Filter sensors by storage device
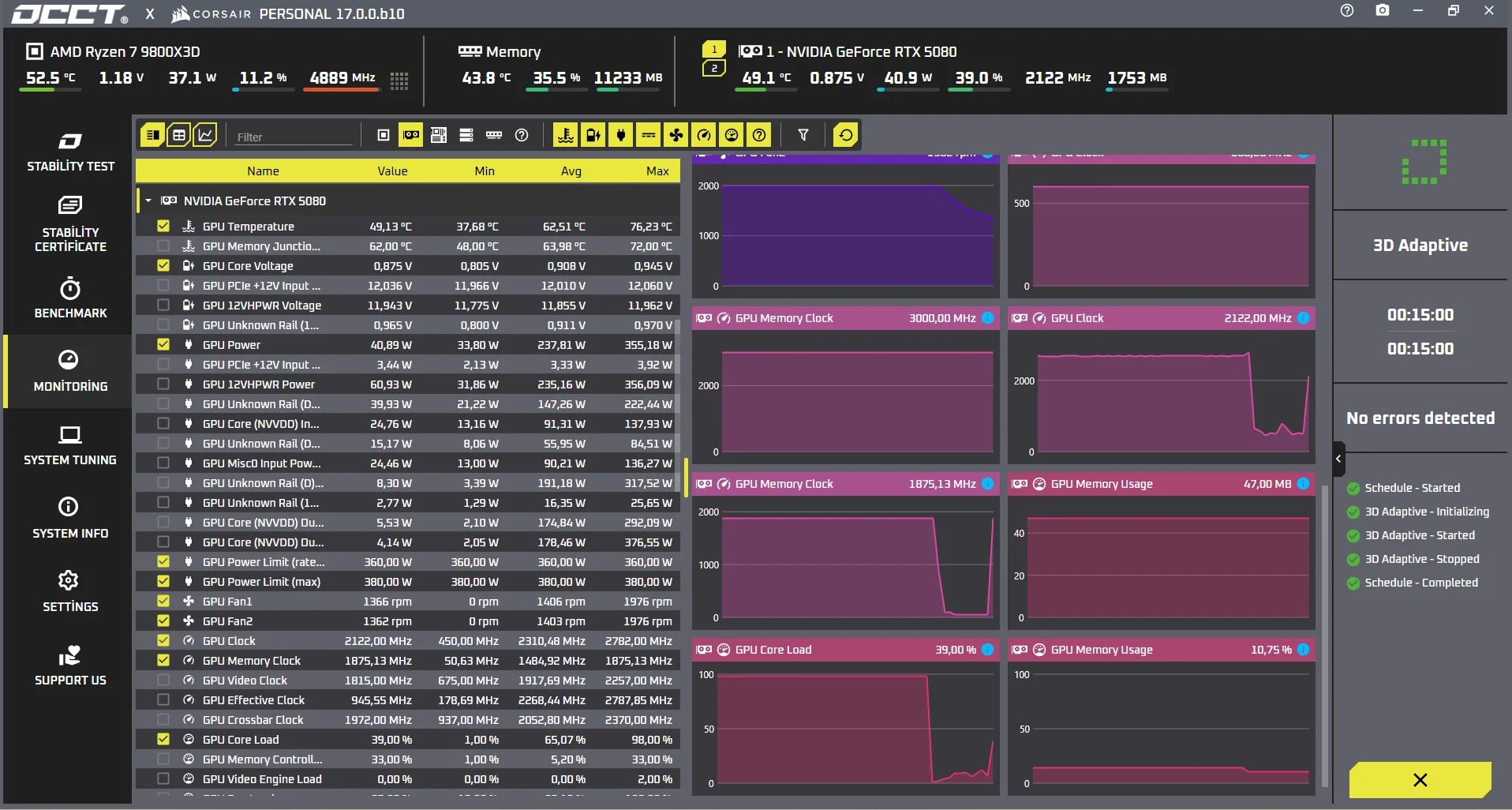This screenshot has height=810, width=1512. coord(466,135)
